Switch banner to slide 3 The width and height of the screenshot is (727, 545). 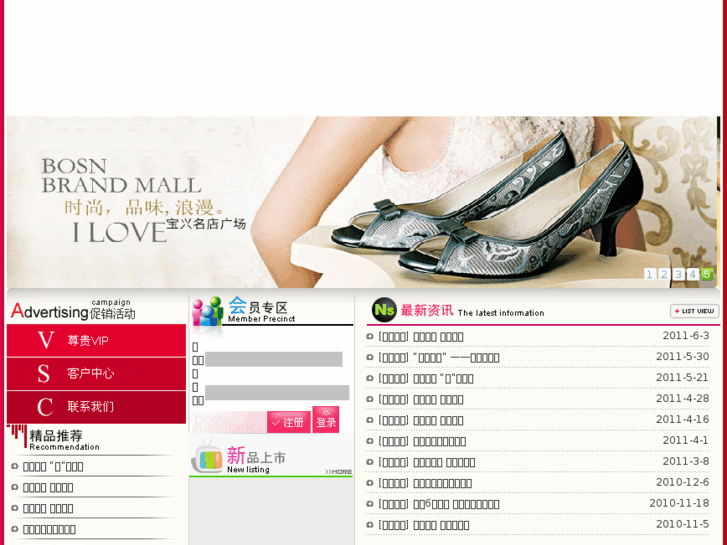[678, 274]
